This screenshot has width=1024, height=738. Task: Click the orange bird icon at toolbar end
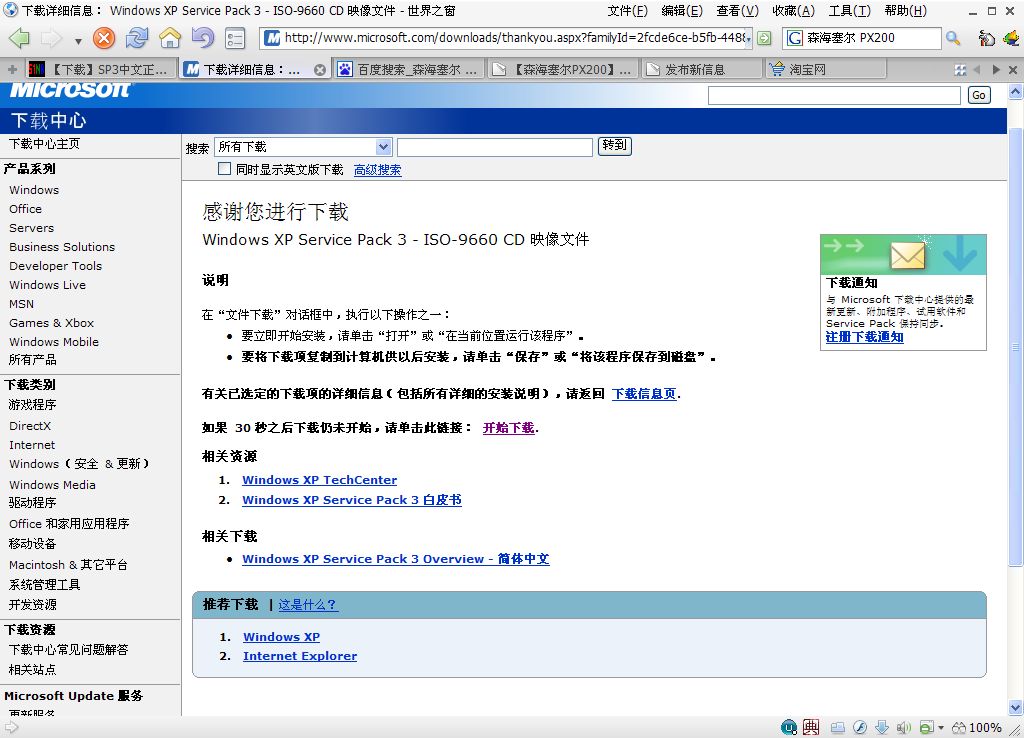(1012, 38)
